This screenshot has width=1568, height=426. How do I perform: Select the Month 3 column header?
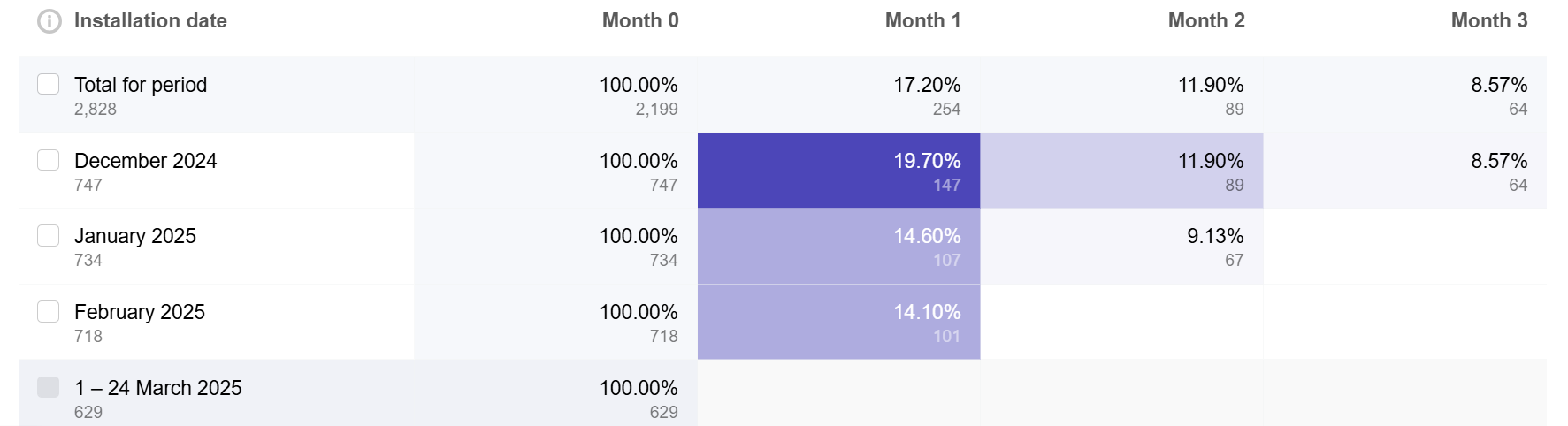(x=1489, y=21)
